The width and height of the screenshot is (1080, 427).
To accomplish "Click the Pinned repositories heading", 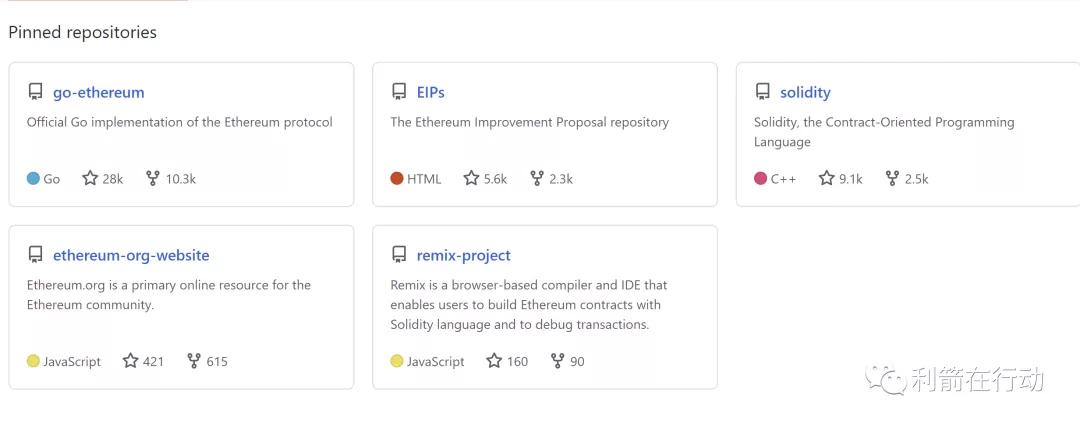I will click(82, 32).
